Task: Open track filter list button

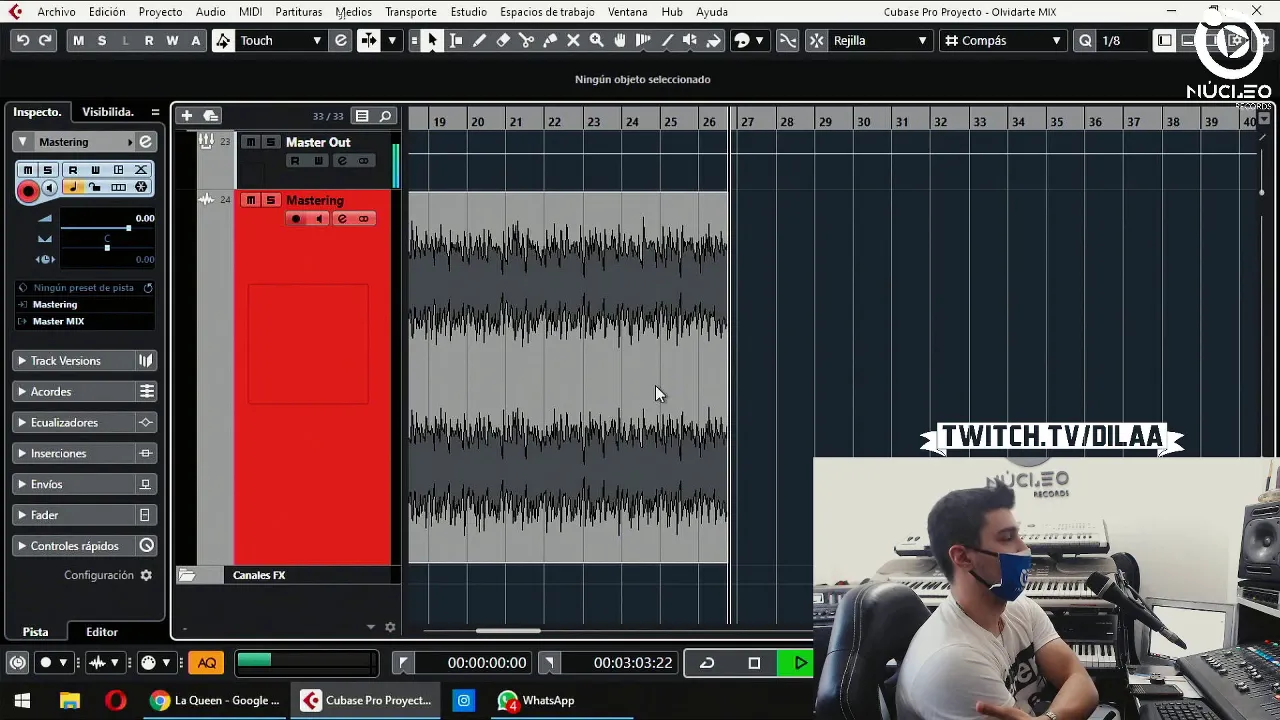Action: (x=362, y=116)
